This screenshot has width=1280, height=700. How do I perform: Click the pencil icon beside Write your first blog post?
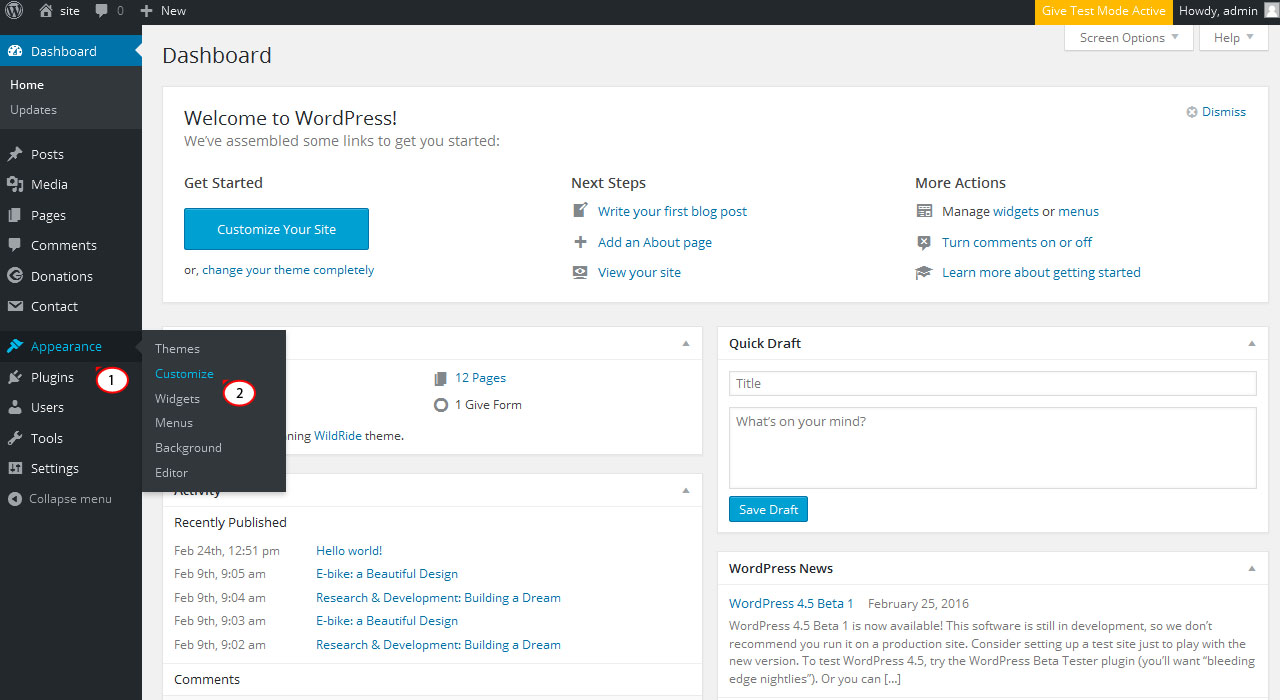pos(580,211)
